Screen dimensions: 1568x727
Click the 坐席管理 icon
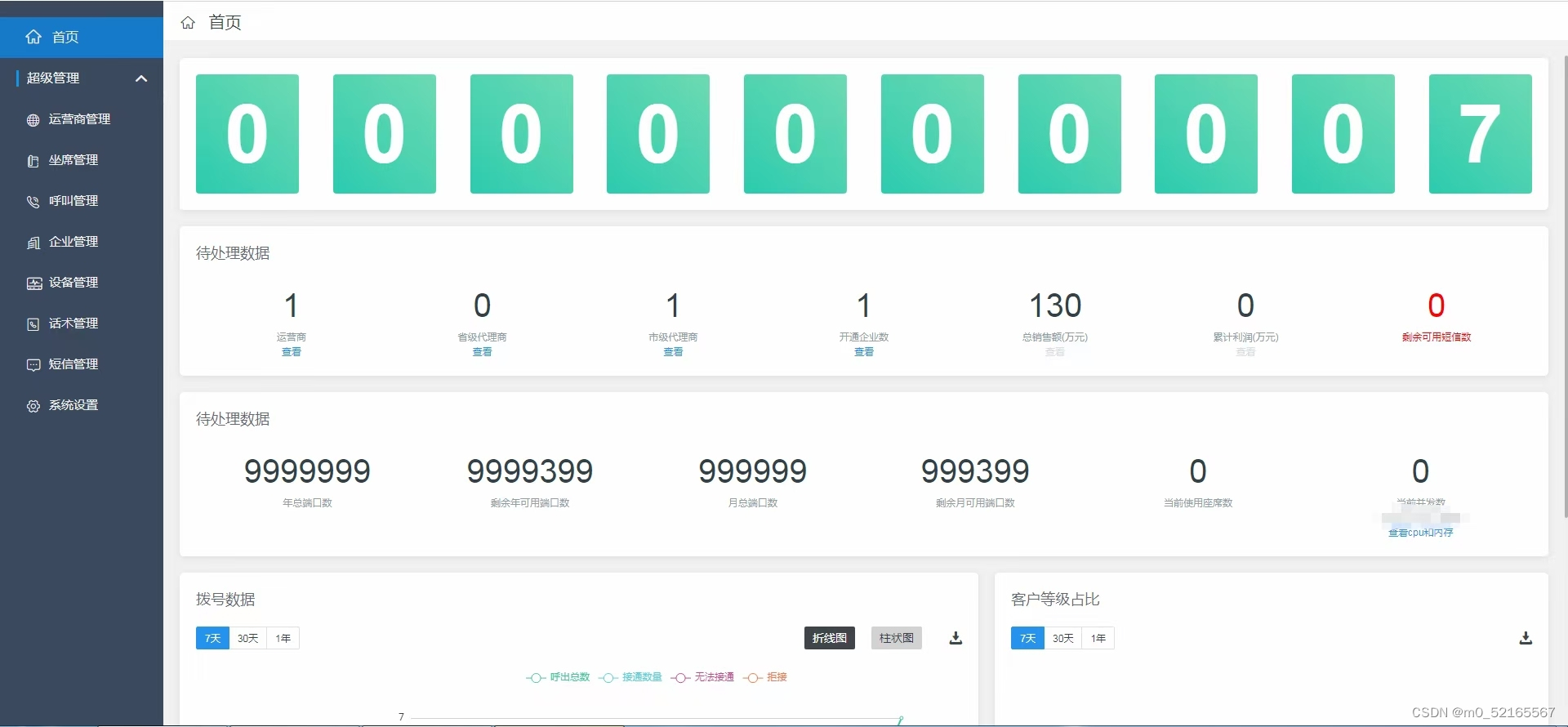pyautogui.click(x=33, y=161)
